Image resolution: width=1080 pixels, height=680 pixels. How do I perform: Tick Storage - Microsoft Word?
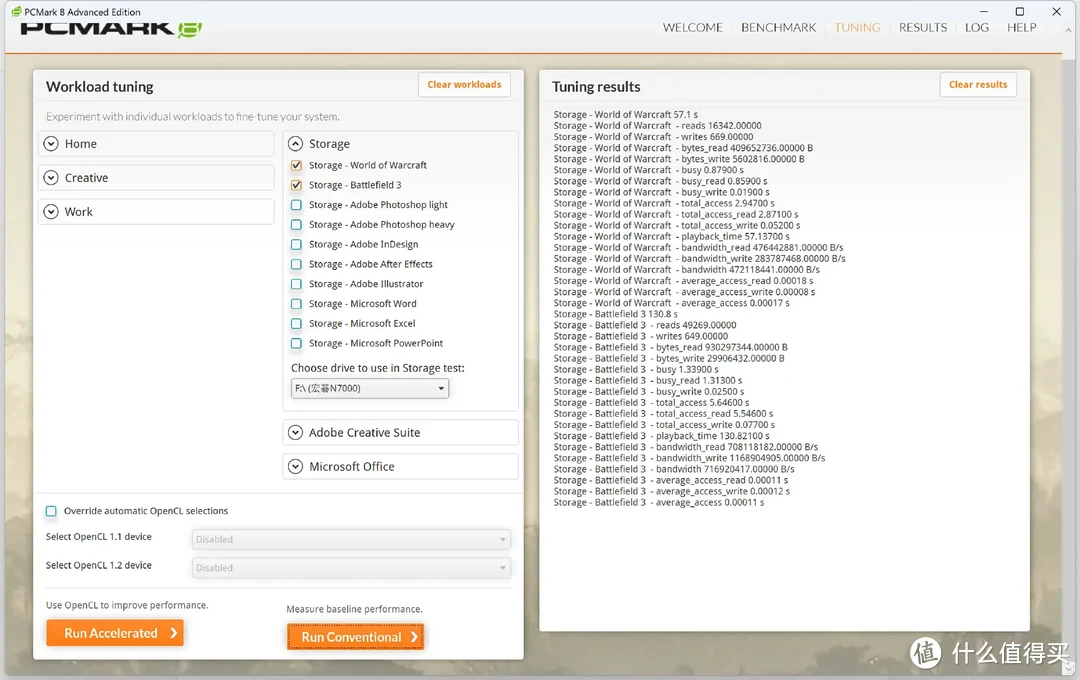296,304
